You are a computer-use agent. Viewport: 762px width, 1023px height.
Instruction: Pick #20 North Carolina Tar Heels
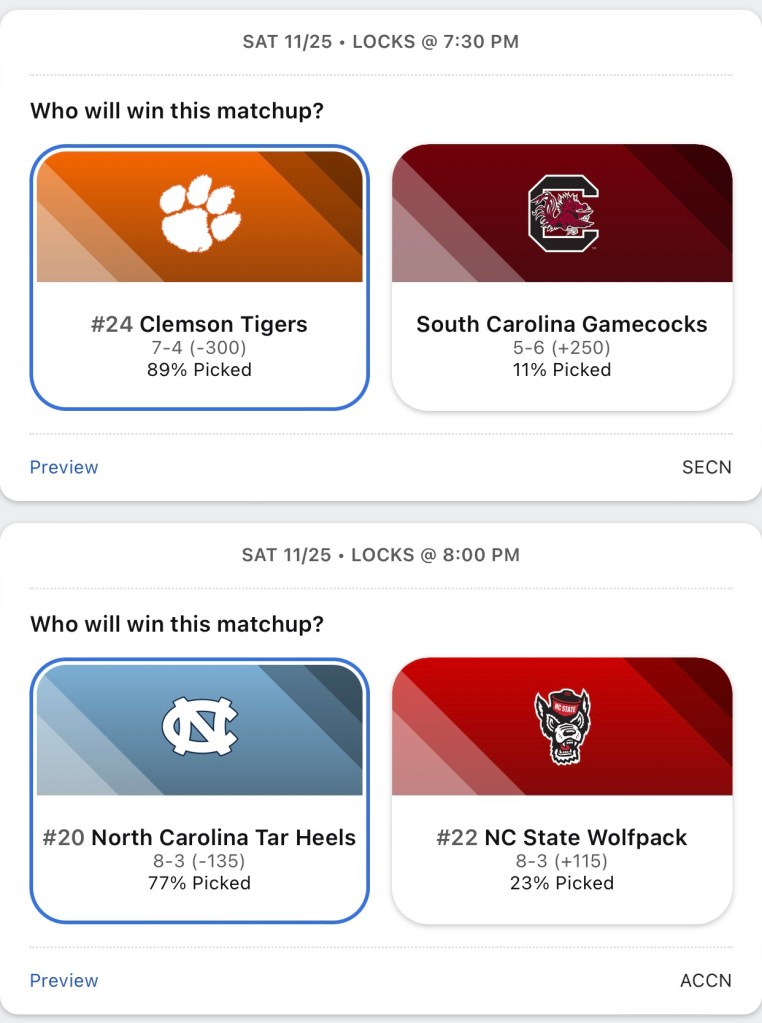200,838
